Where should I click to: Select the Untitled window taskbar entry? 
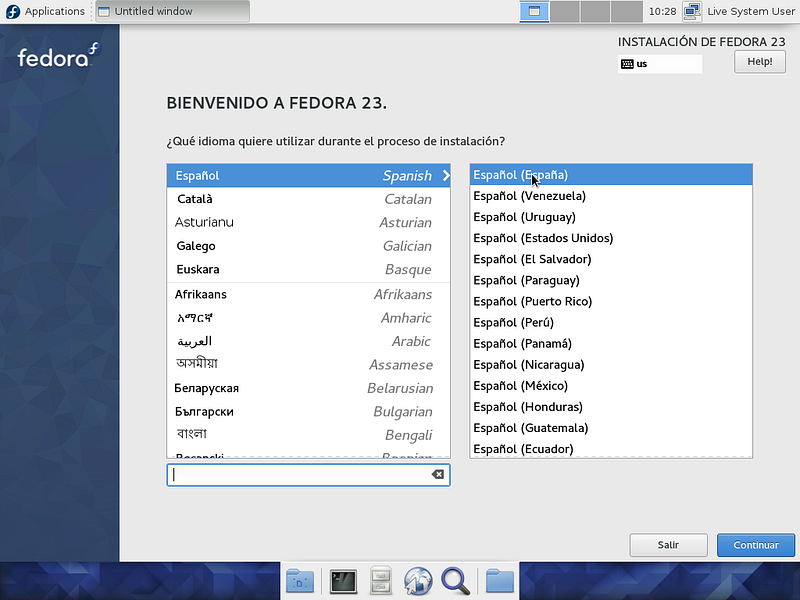click(172, 11)
